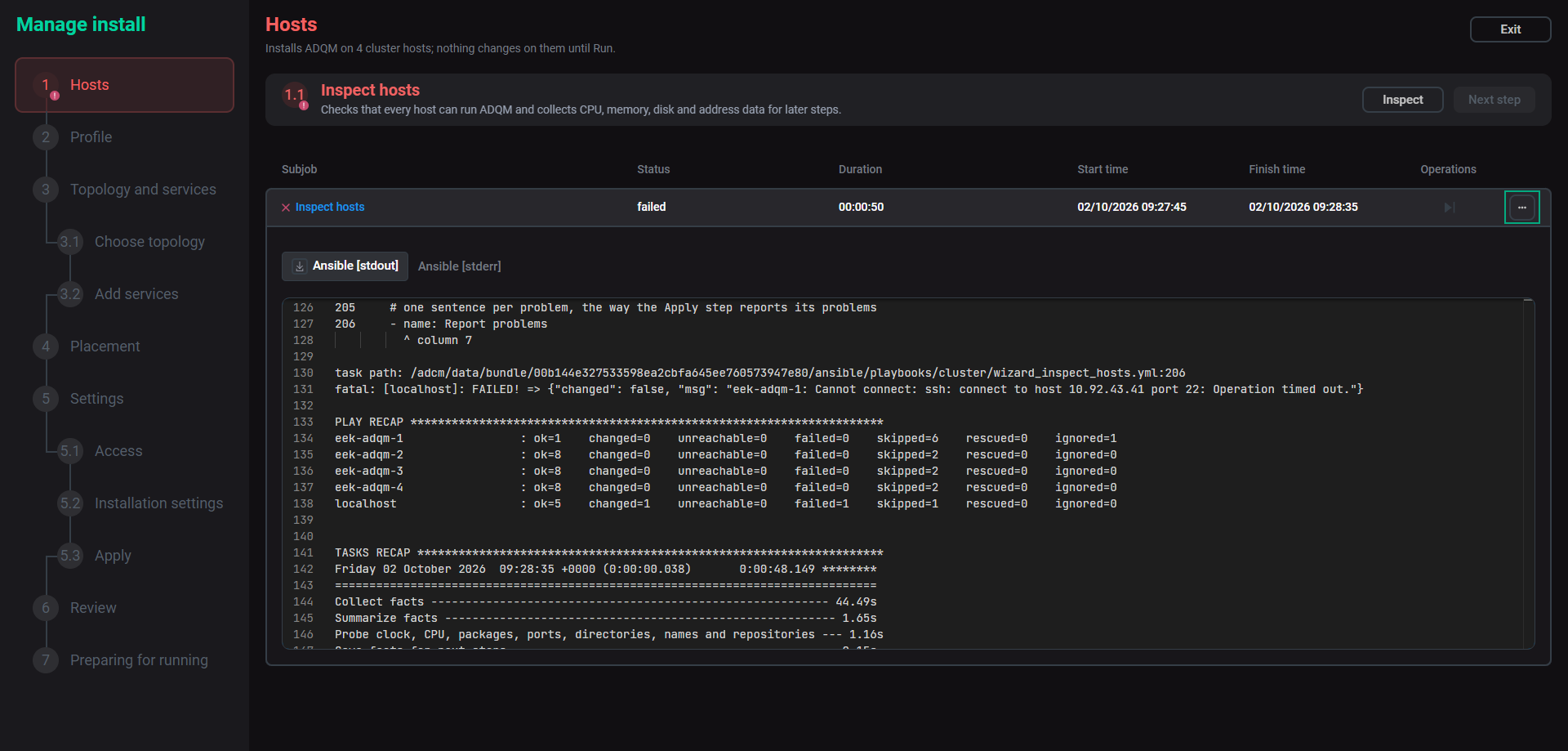This screenshot has height=751, width=1568.
Task: Go to the Profile step
Action: coord(91,137)
